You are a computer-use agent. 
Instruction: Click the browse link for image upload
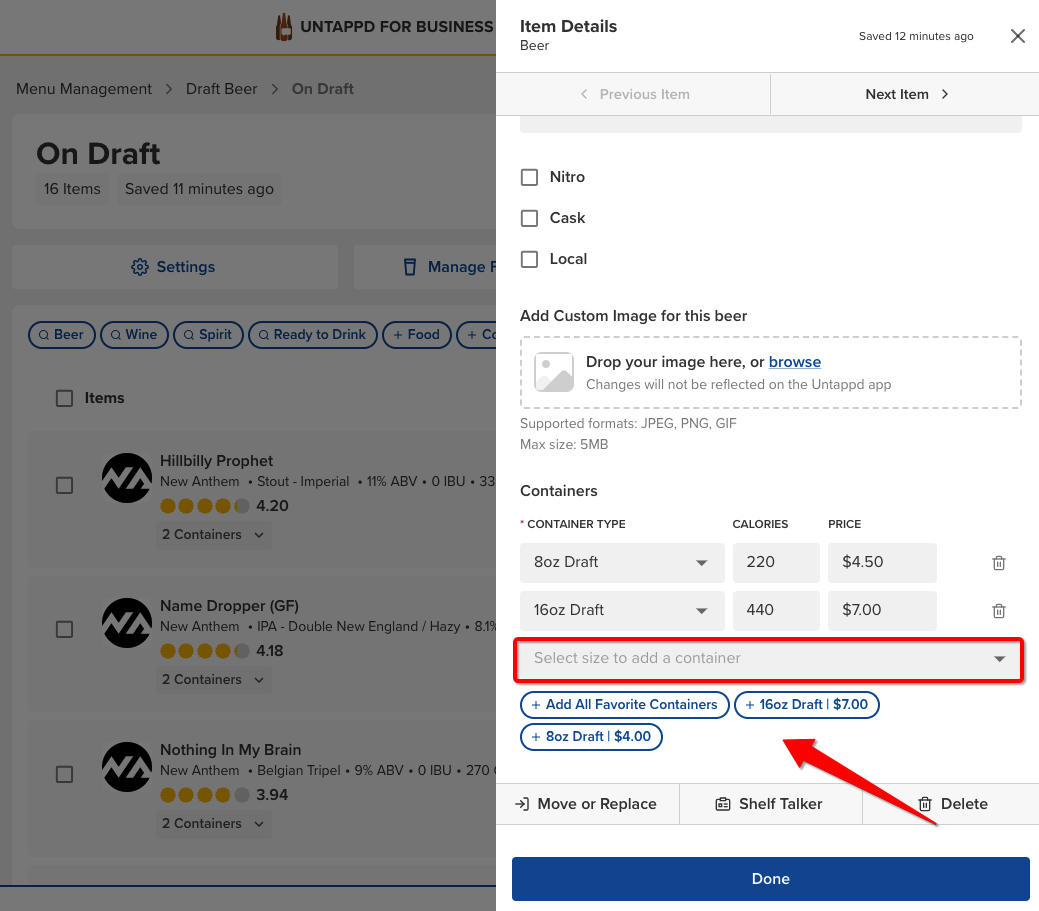pos(794,362)
